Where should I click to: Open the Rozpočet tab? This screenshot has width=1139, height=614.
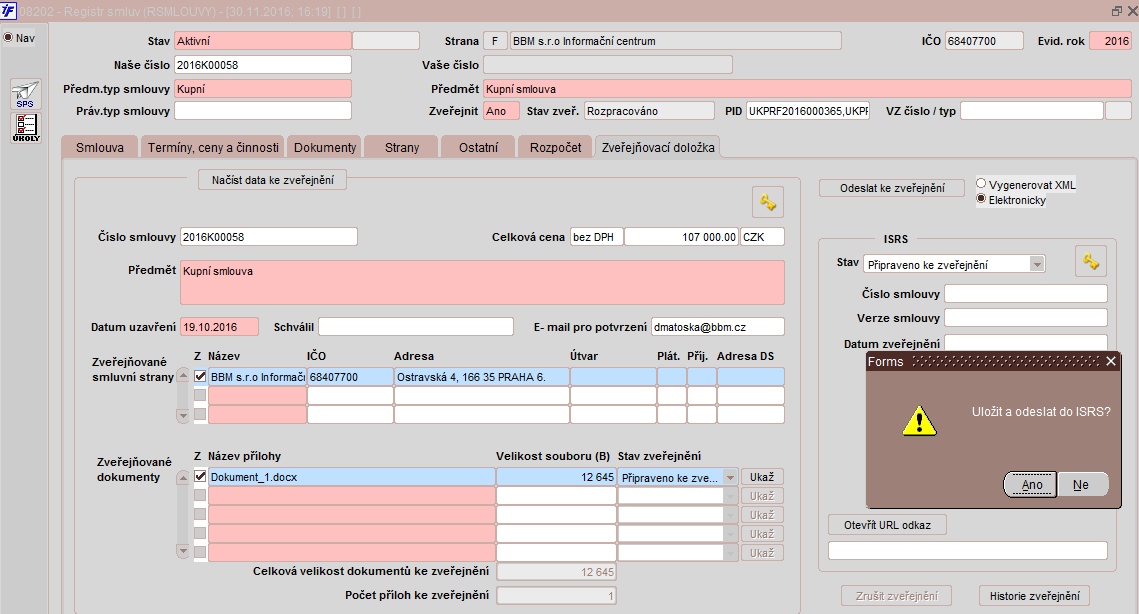pyautogui.click(x=554, y=147)
